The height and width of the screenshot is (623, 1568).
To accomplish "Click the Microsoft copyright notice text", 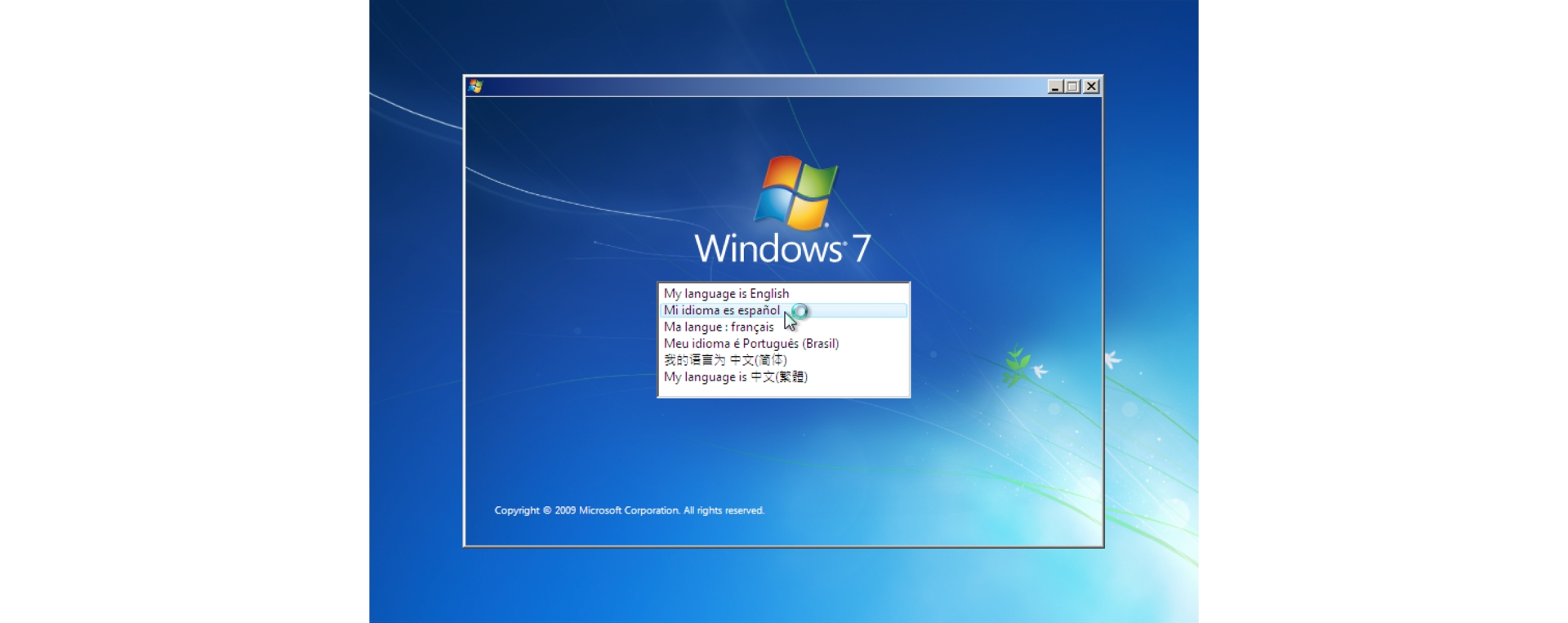I will [x=629, y=510].
